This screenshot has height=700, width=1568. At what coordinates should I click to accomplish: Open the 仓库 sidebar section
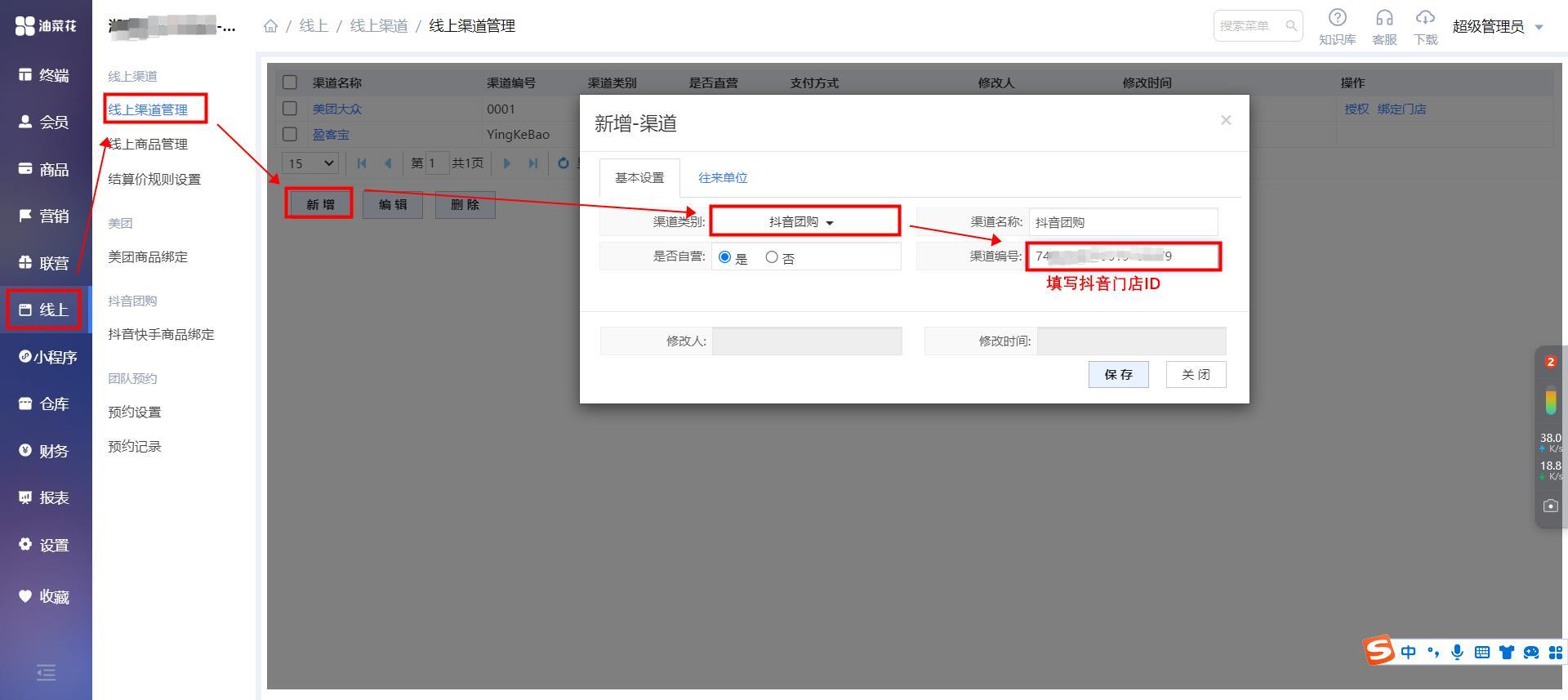[x=46, y=404]
